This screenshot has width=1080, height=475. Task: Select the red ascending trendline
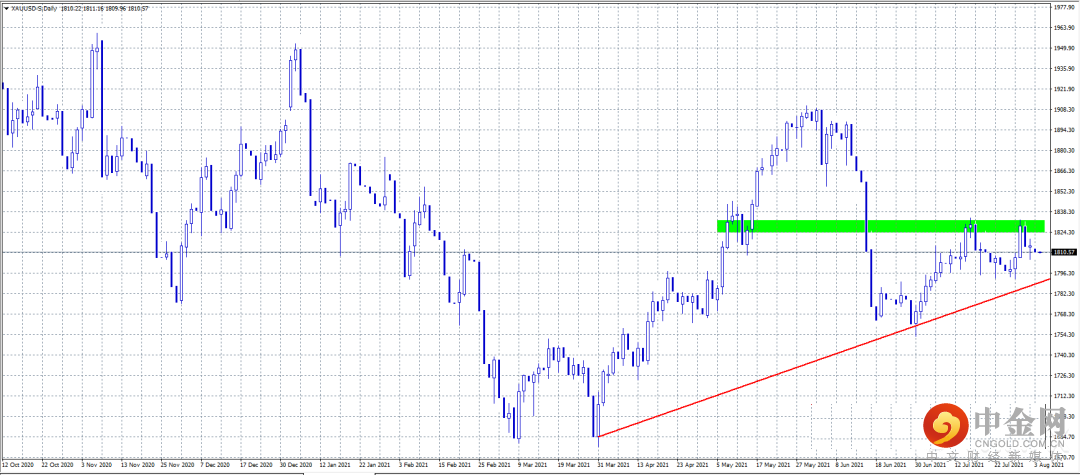point(824,357)
